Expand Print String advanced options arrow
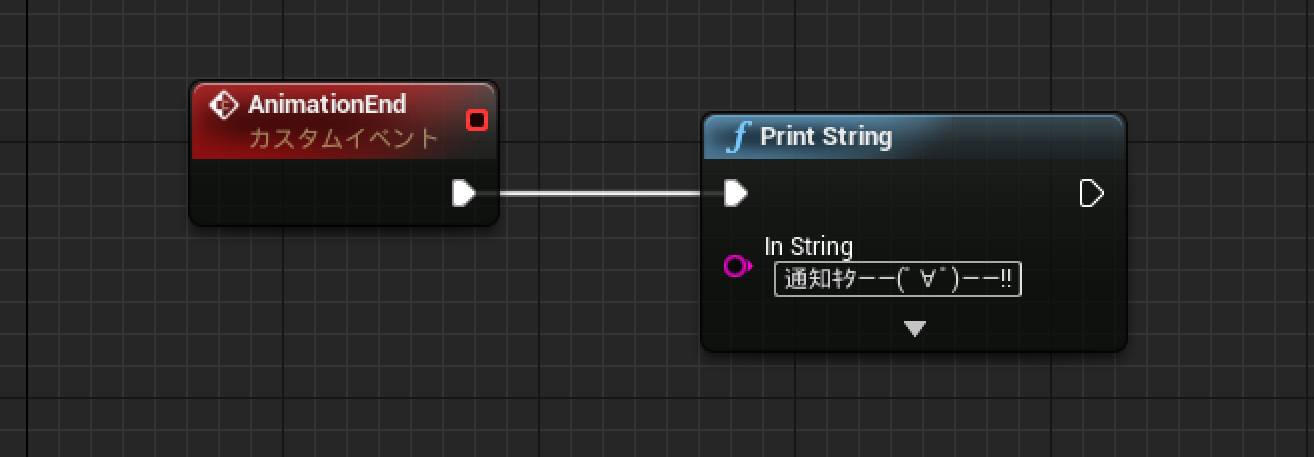Screen dimensions: 1314x457 click(x=915, y=328)
